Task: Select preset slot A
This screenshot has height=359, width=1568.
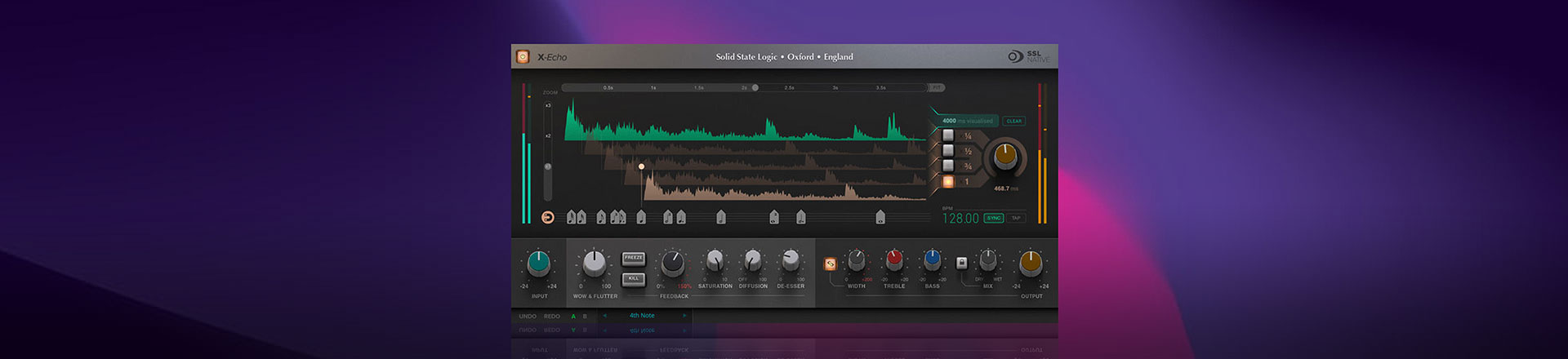Action: 573,316
